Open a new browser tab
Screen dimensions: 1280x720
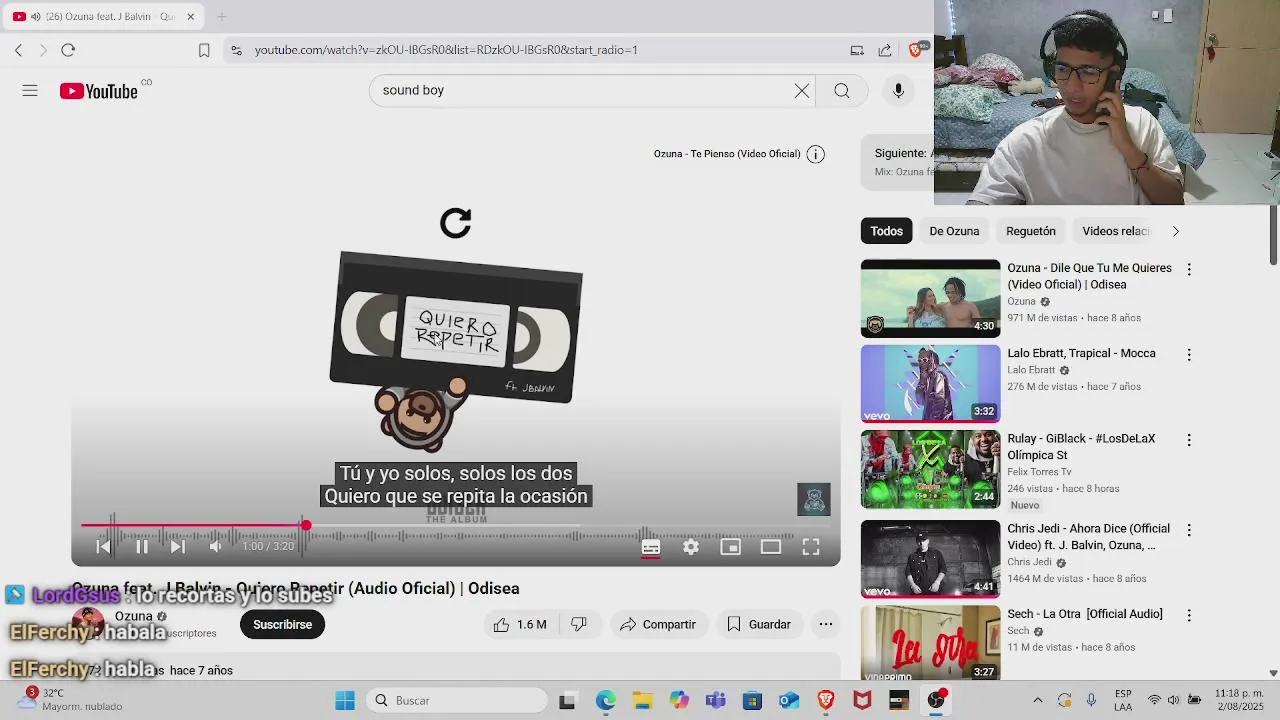tap(222, 16)
